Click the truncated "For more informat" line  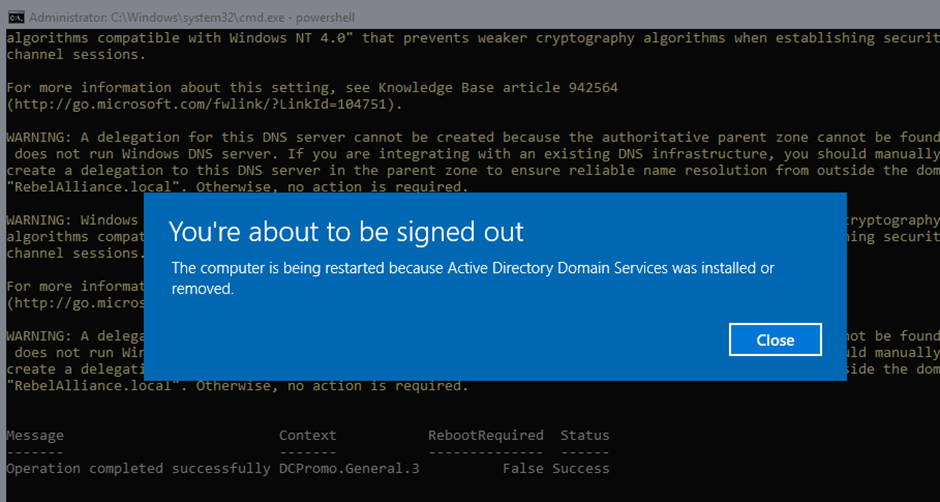(x=76, y=286)
